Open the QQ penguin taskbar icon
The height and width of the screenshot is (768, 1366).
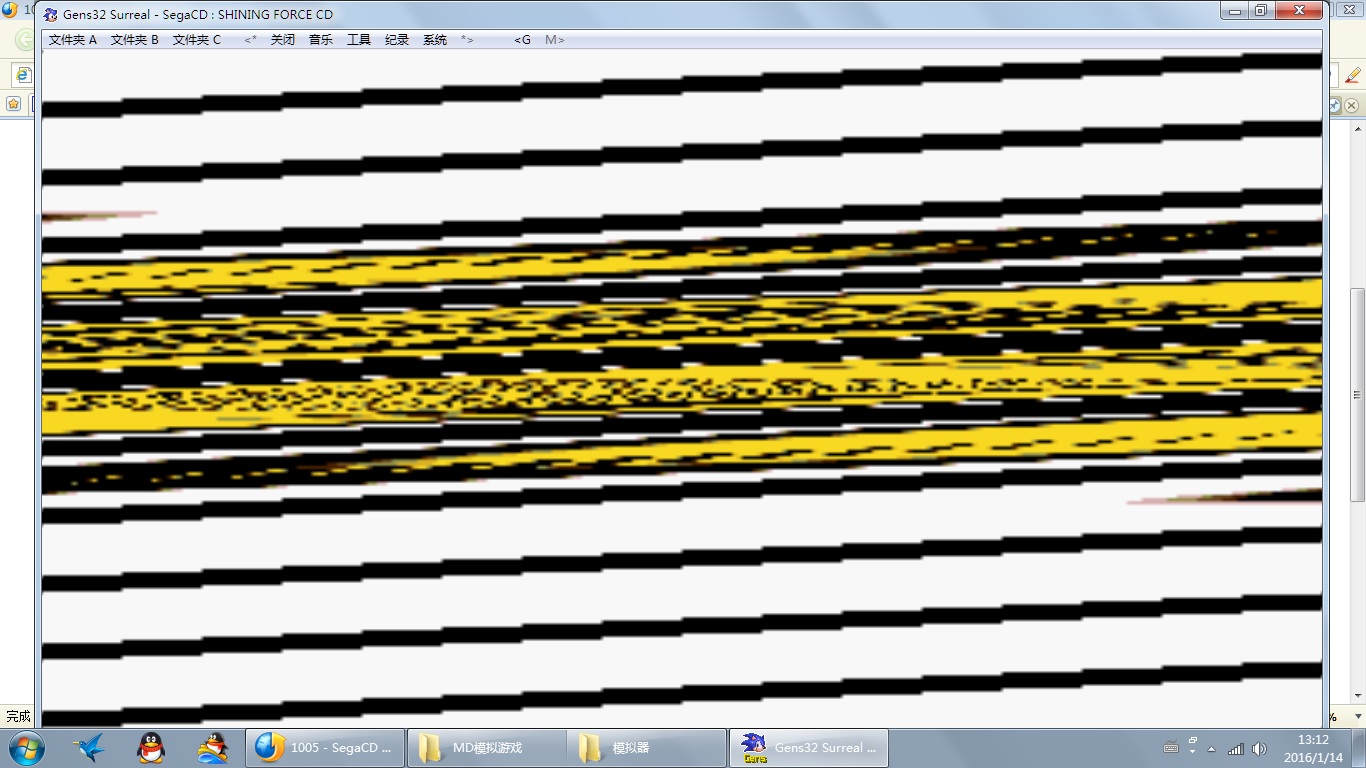[151, 748]
